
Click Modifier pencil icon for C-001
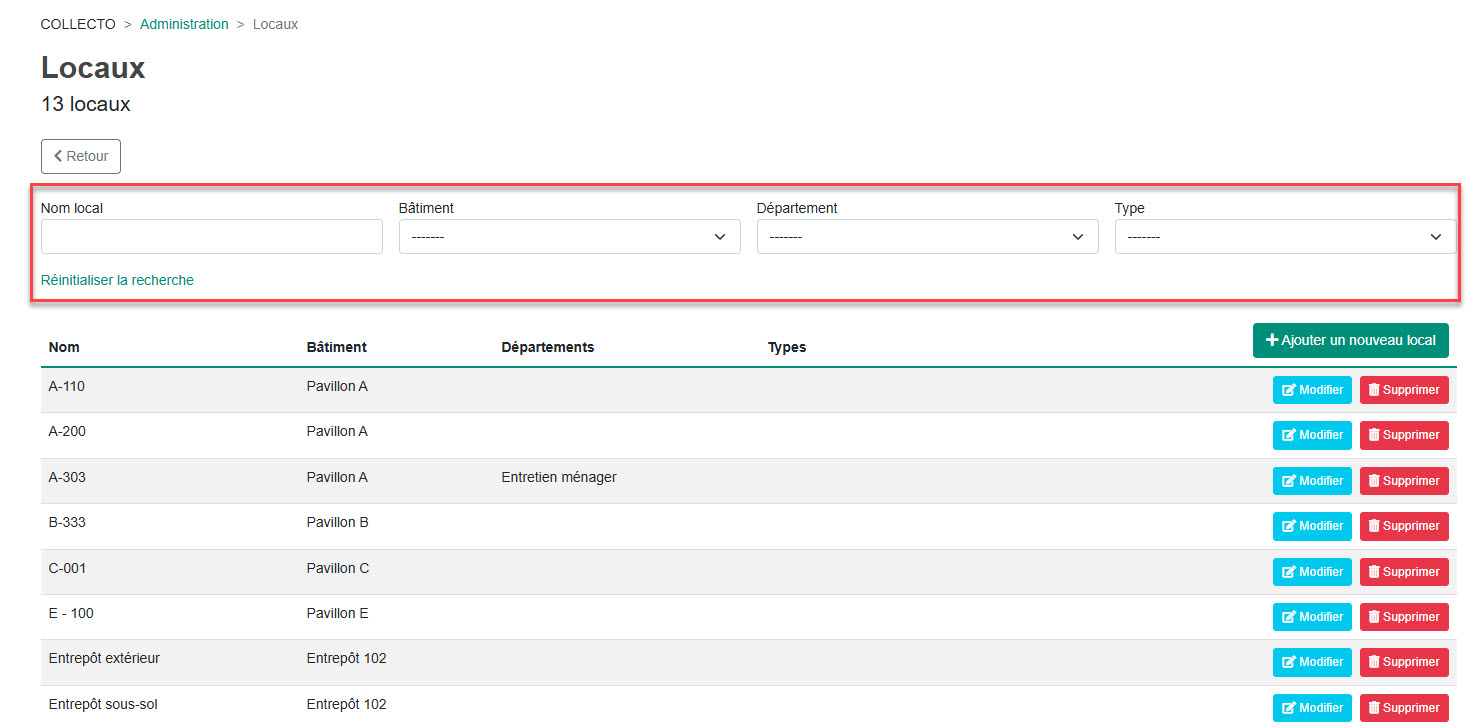[1289, 572]
